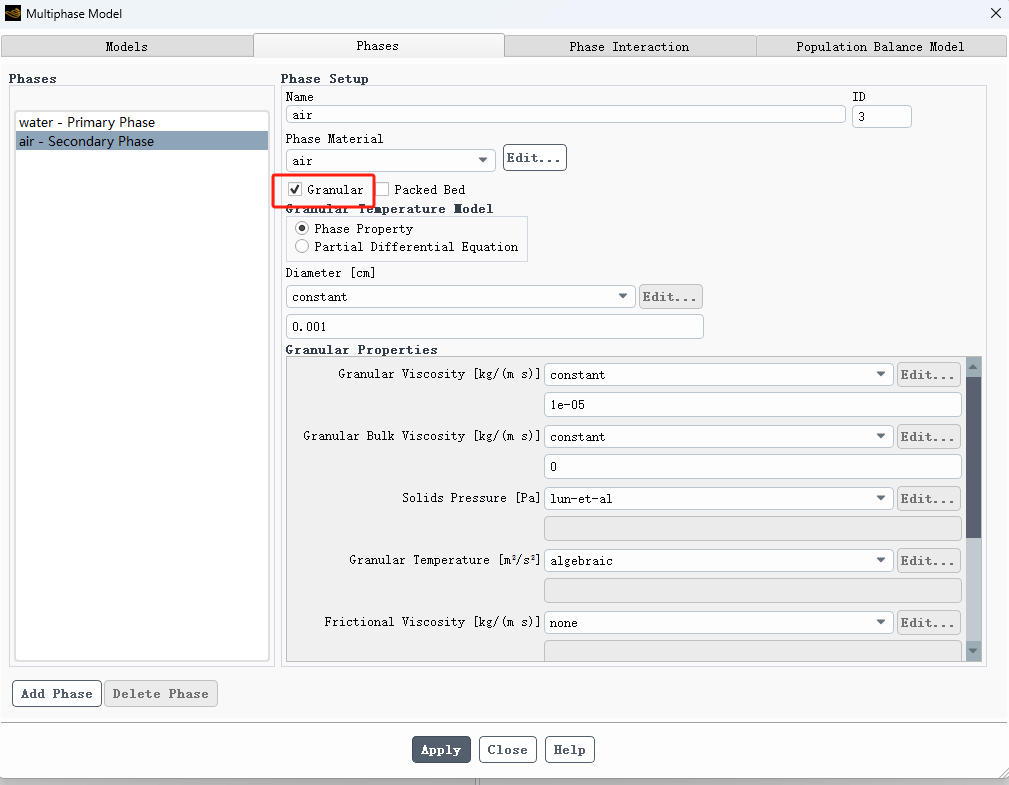Click Edit button beside Diameter dropdown
This screenshot has width=1009, height=785.
[x=670, y=297]
